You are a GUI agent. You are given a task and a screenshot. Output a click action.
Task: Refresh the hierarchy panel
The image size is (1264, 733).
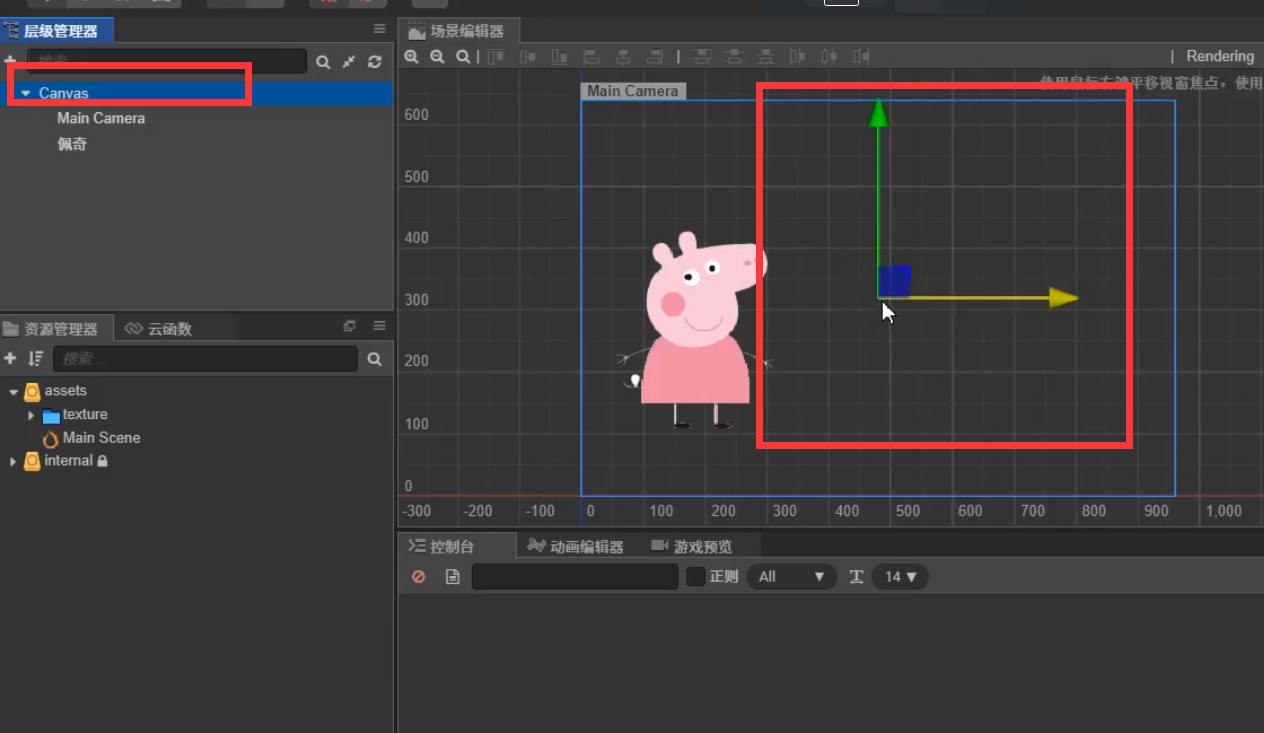tap(375, 62)
